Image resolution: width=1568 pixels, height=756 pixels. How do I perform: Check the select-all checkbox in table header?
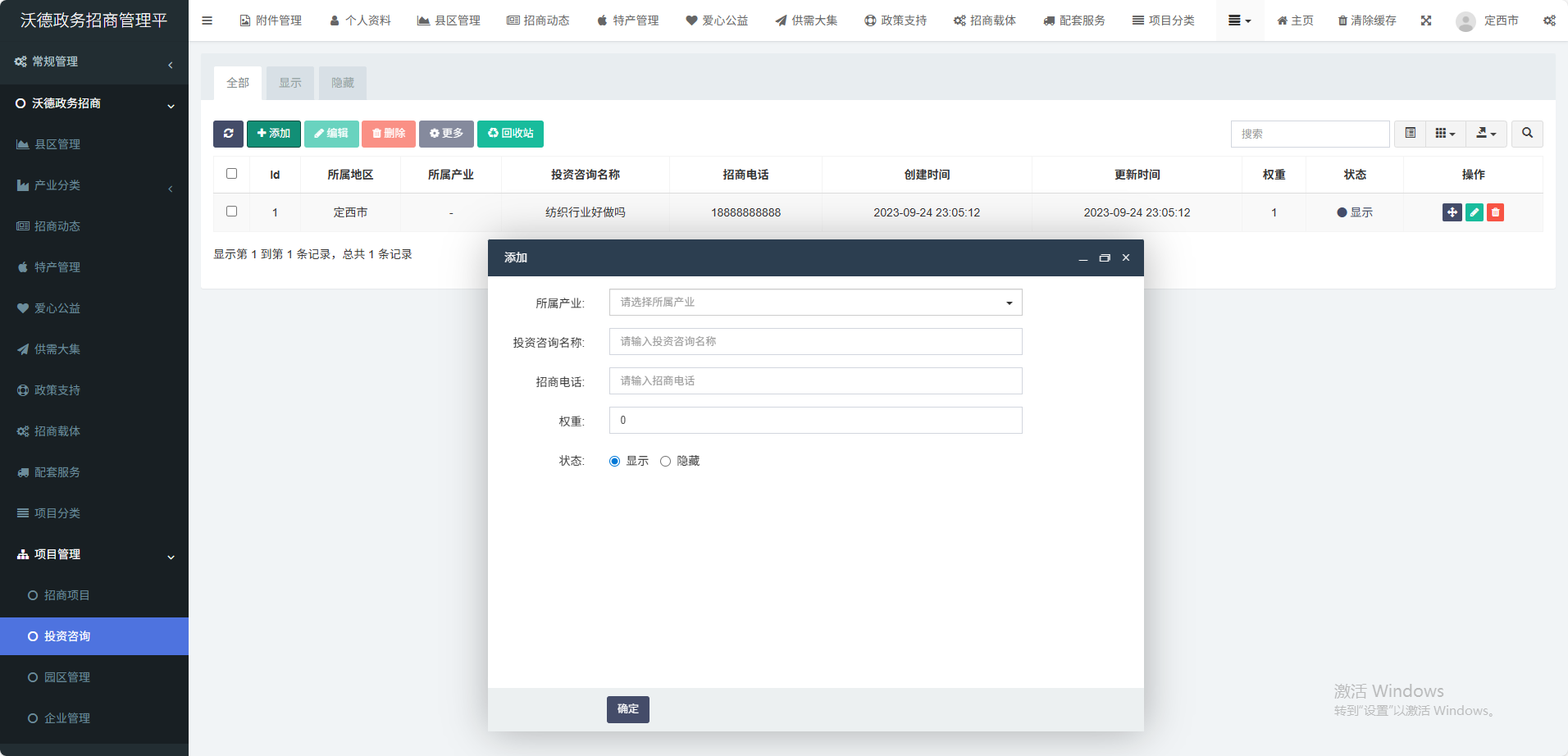231,174
